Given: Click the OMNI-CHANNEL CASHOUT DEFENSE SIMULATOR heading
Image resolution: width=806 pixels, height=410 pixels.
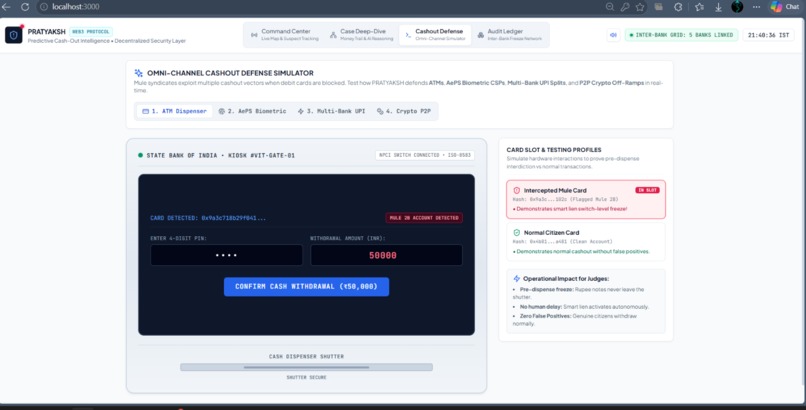Looking at the screenshot, I should [230, 73].
